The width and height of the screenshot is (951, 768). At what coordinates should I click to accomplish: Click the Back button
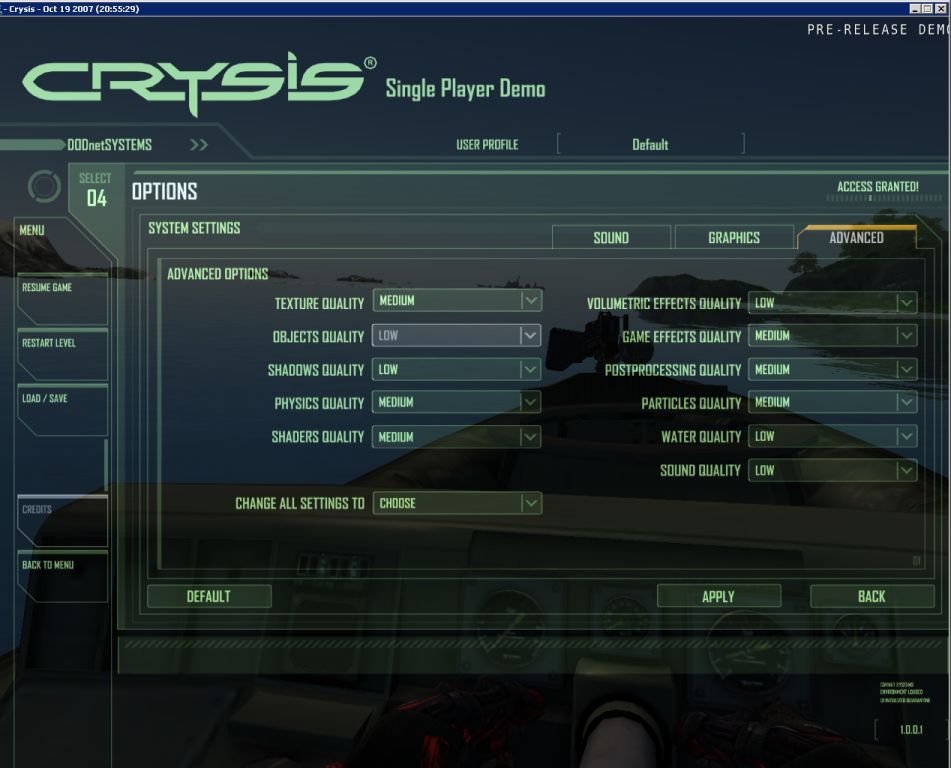point(872,596)
